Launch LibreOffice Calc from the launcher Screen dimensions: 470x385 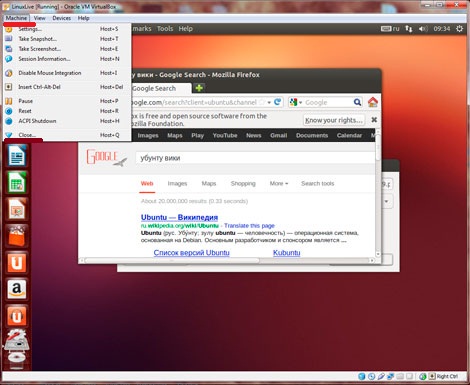tap(17, 182)
